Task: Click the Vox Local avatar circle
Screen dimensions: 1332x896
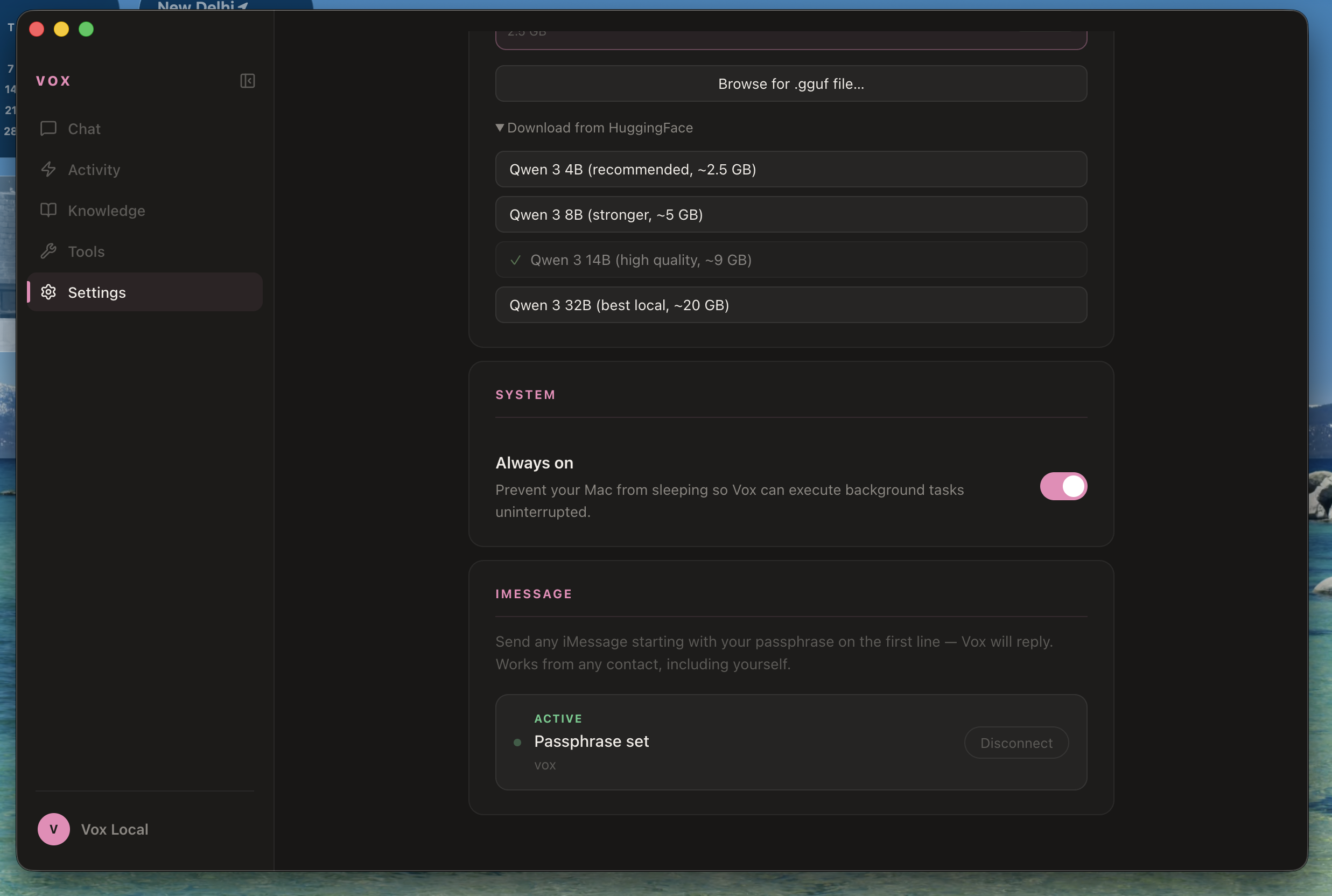Action: 54,829
